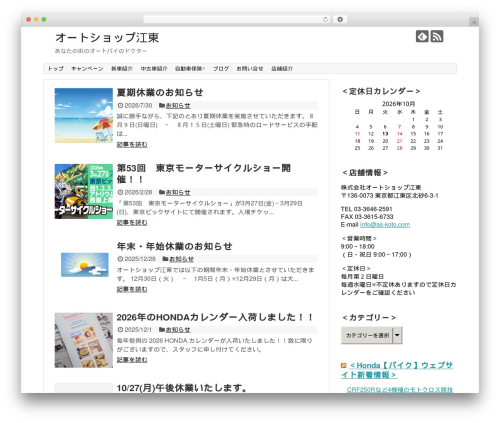Click the TEL 03-3646-2591 text
The image size is (500, 423).
tap(366, 209)
